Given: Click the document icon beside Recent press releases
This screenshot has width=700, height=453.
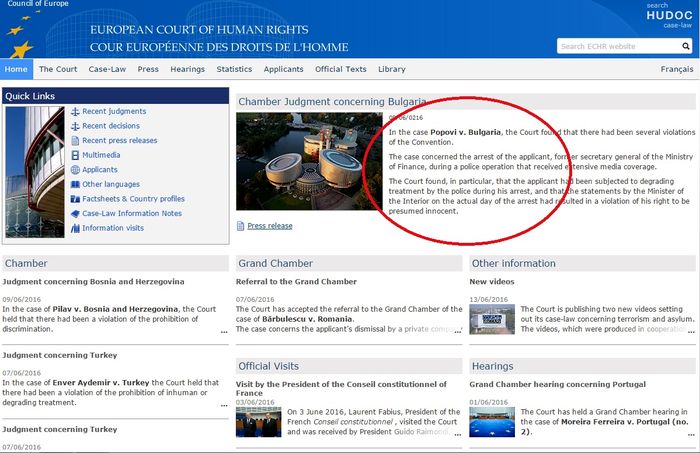Looking at the screenshot, I should (x=75, y=141).
